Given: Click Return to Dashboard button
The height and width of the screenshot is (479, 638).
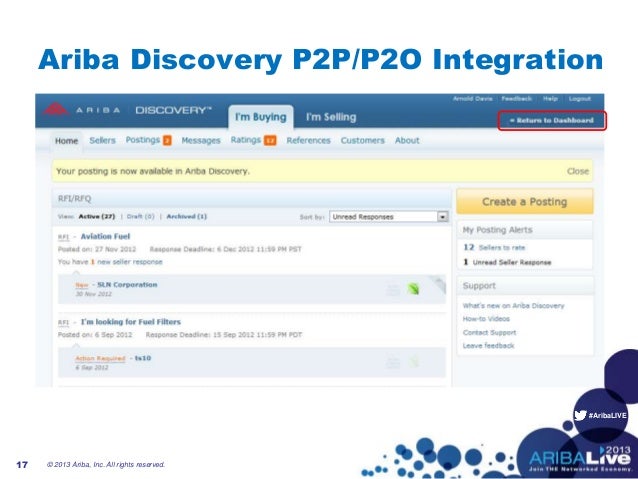Looking at the screenshot, I should 552,120.
